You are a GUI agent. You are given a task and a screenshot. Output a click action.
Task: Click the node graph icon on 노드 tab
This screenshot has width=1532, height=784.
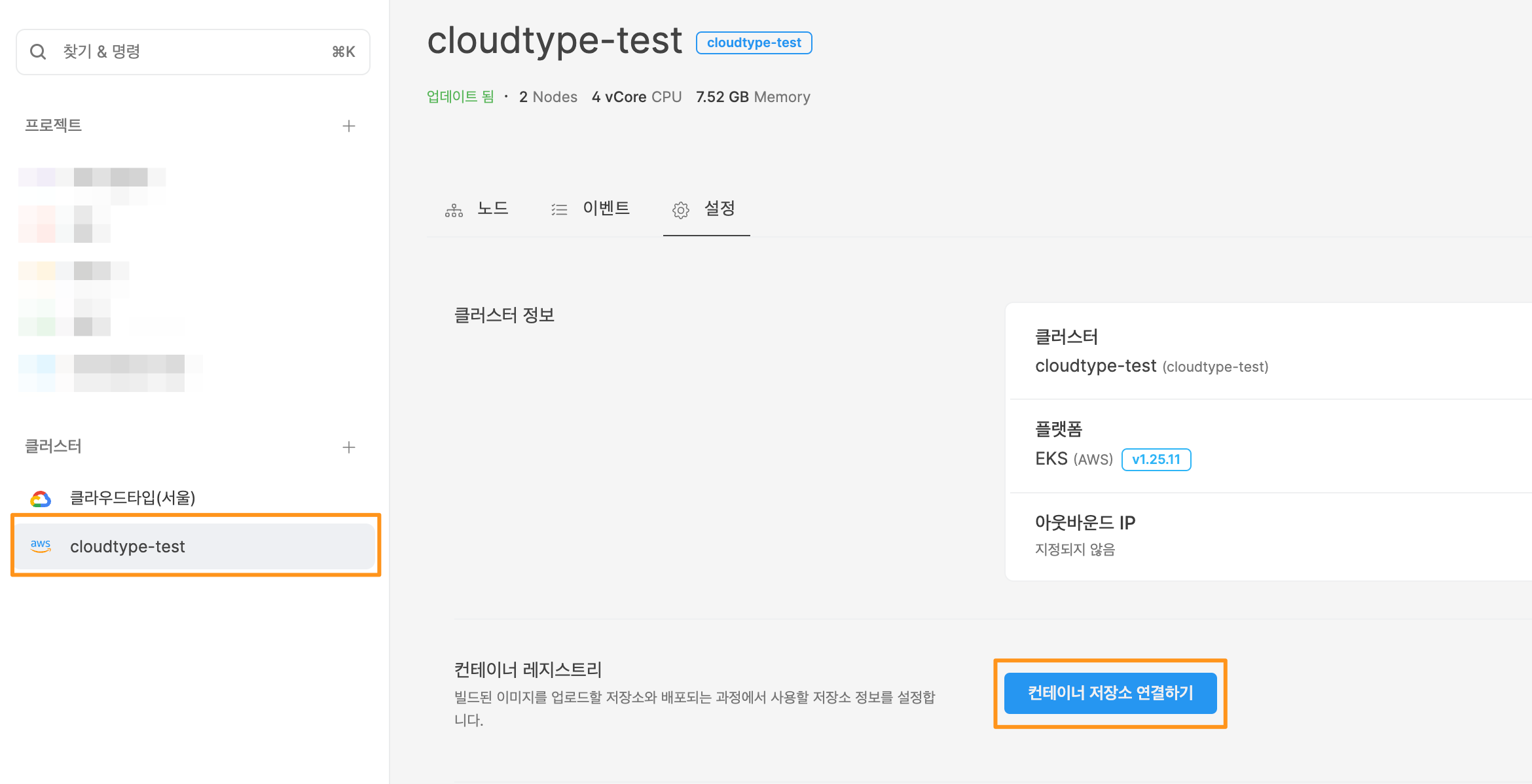point(454,209)
